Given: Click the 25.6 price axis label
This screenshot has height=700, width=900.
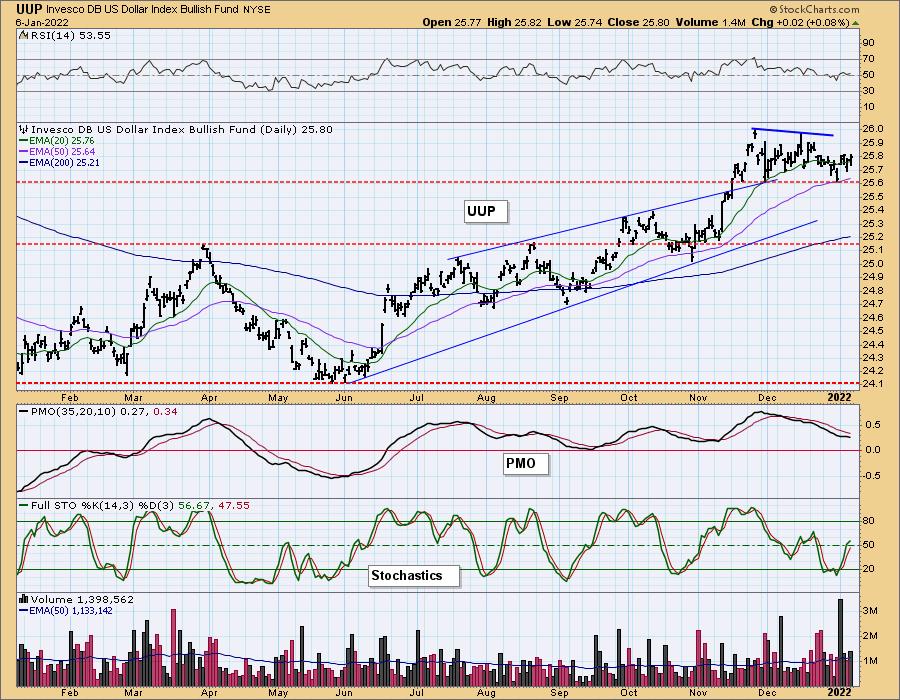Looking at the screenshot, I should point(872,182).
